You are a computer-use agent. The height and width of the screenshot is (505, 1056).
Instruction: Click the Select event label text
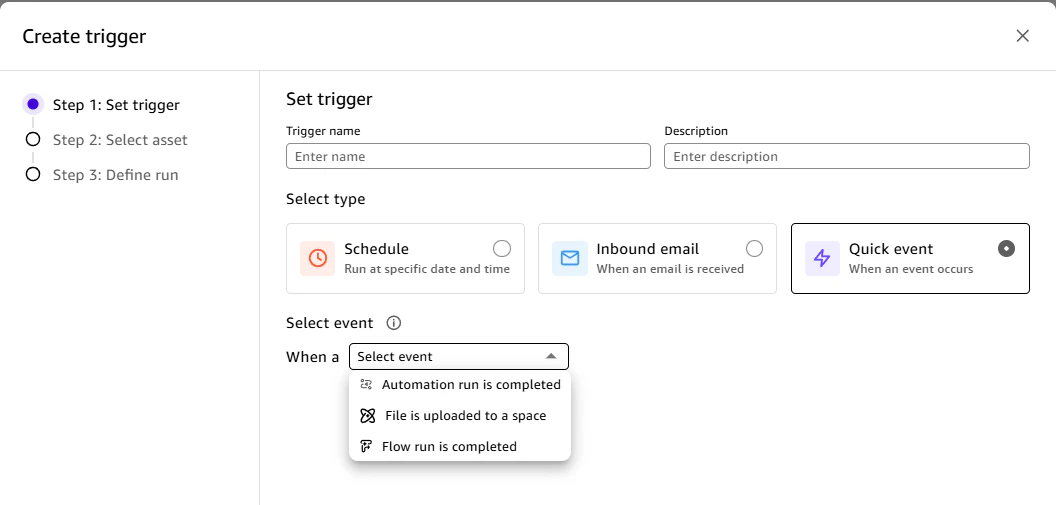[x=329, y=323]
